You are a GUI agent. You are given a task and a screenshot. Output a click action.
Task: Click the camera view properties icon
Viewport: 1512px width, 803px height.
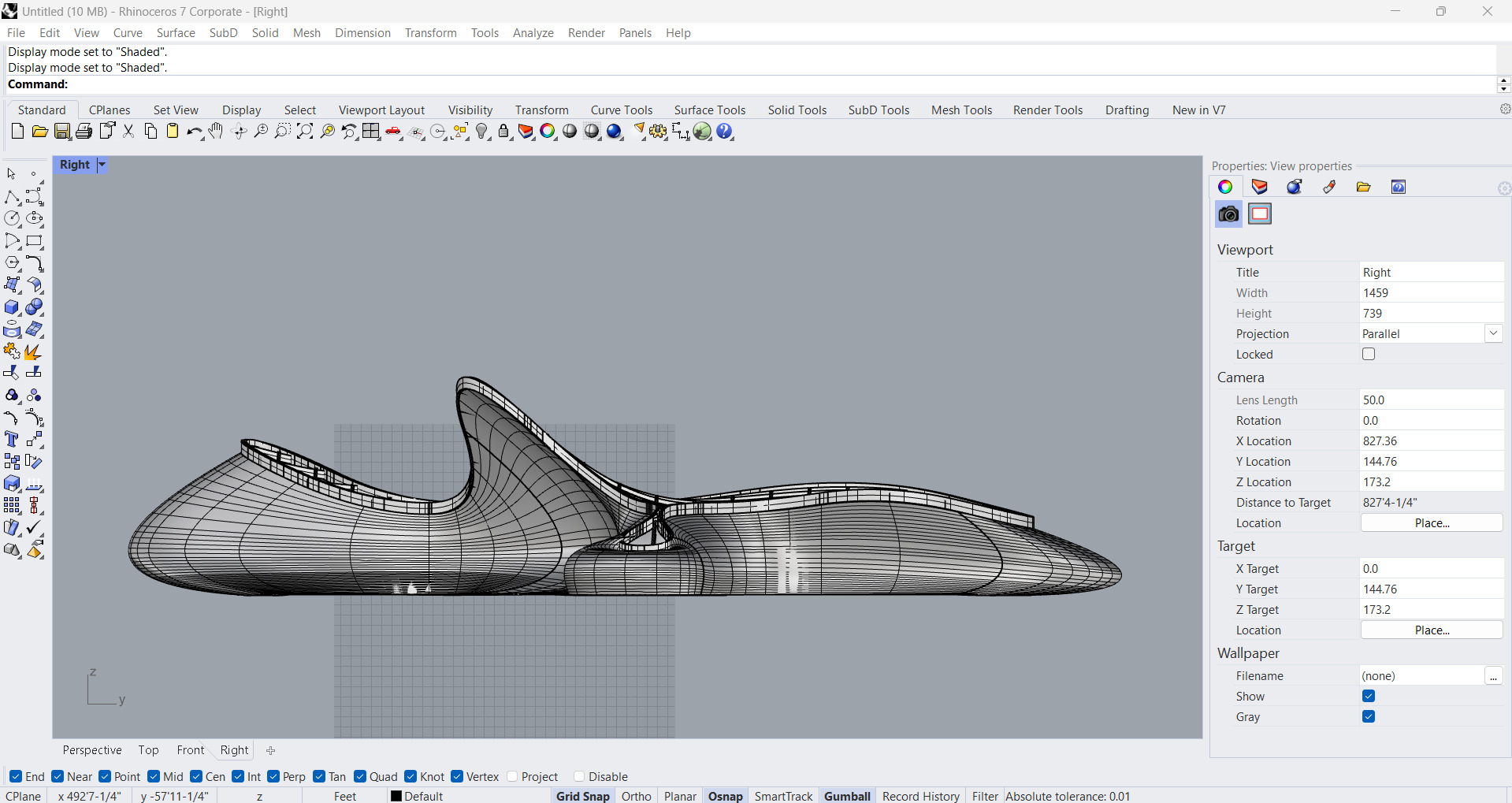pyautogui.click(x=1228, y=214)
